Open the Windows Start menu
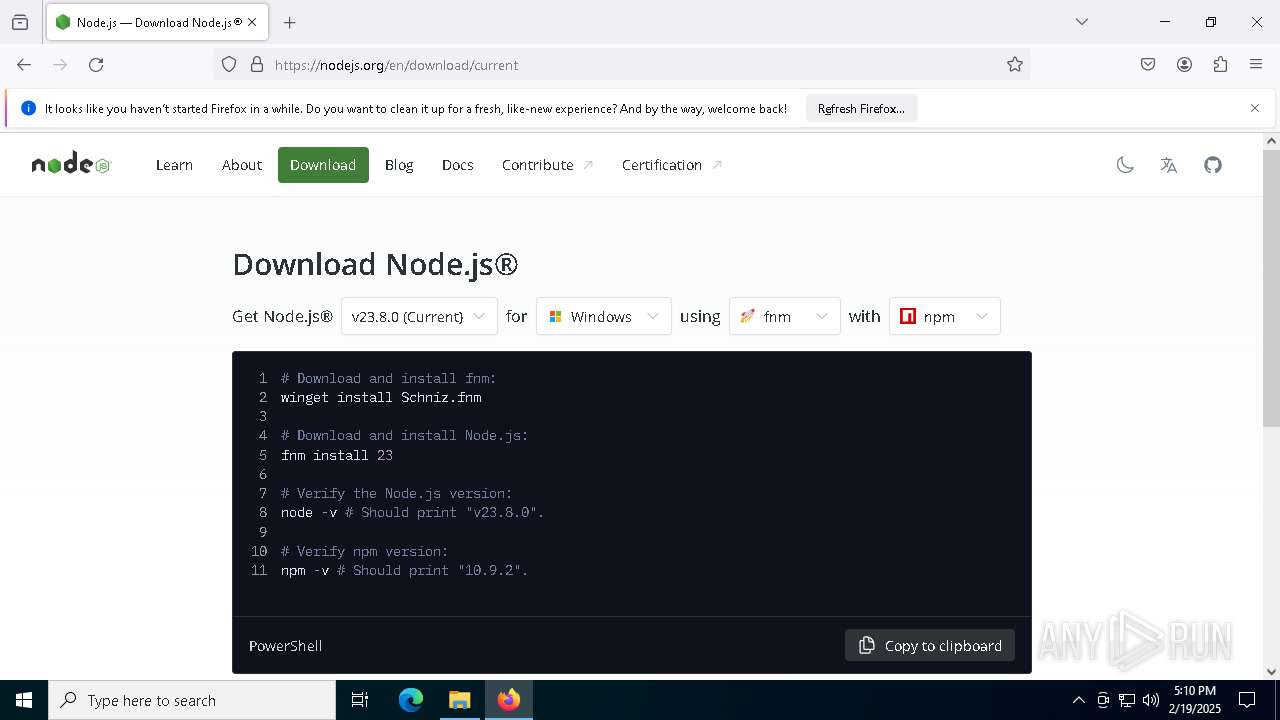Screen dimensions: 1280x720 pyautogui.click(x=24, y=700)
